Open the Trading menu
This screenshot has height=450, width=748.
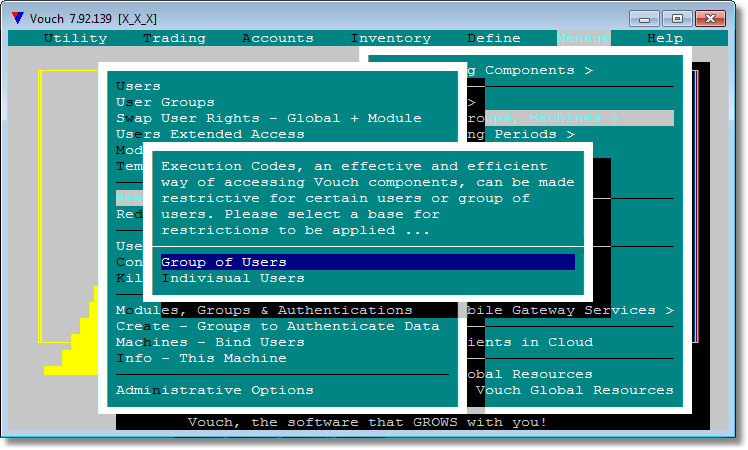(175, 38)
